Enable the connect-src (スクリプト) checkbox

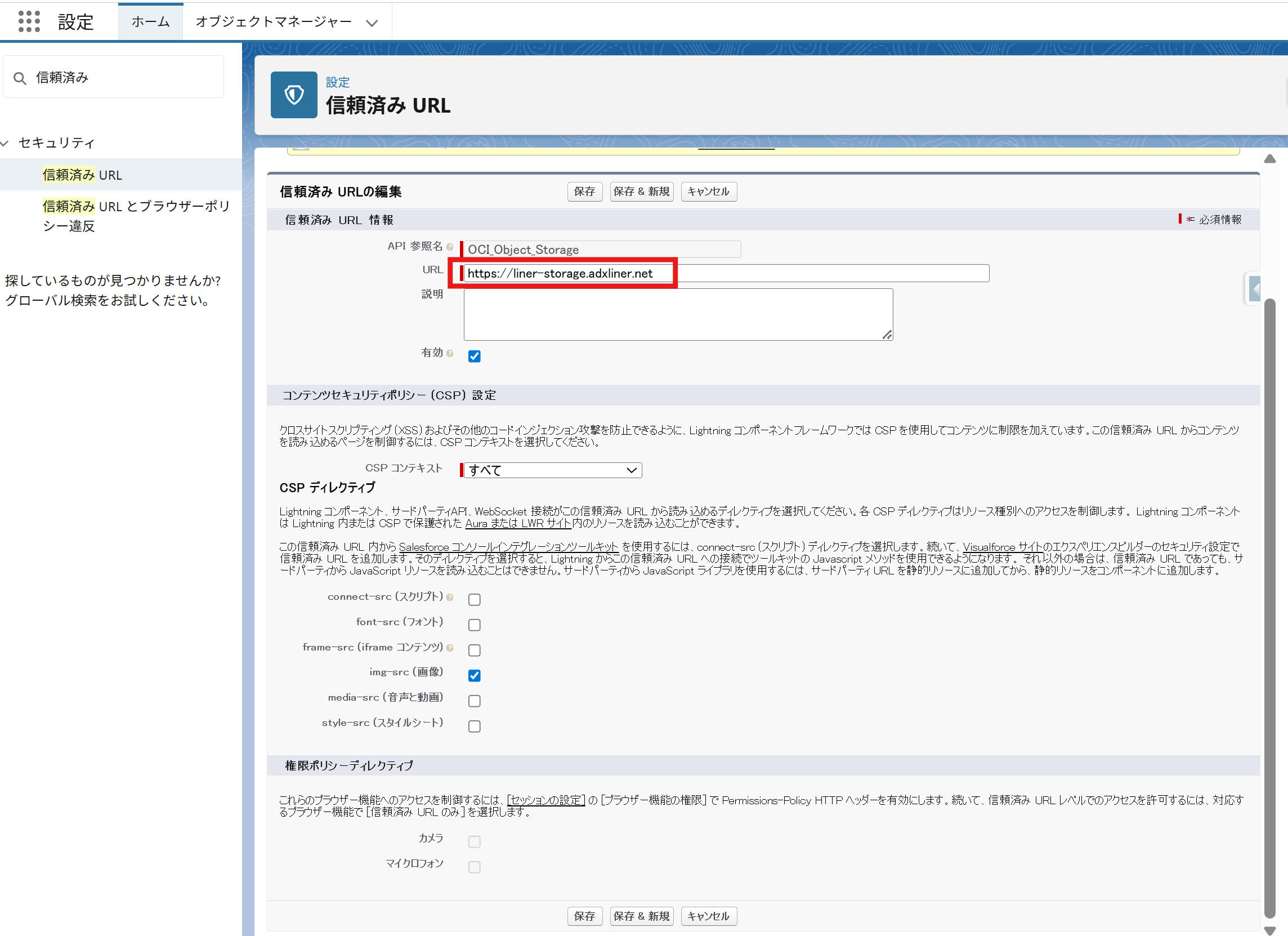474,600
